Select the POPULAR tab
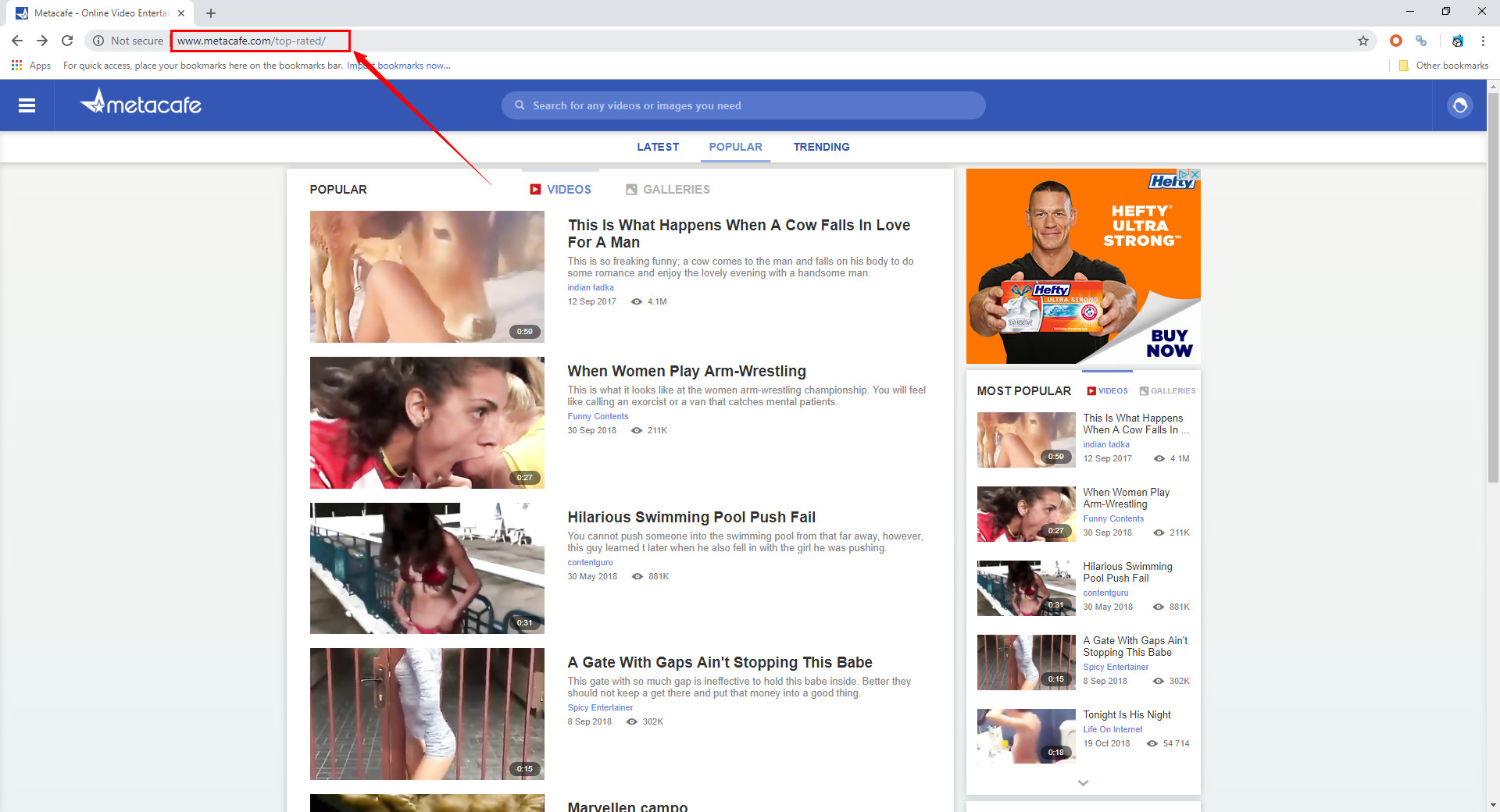1500x812 pixels. [735, 147]
